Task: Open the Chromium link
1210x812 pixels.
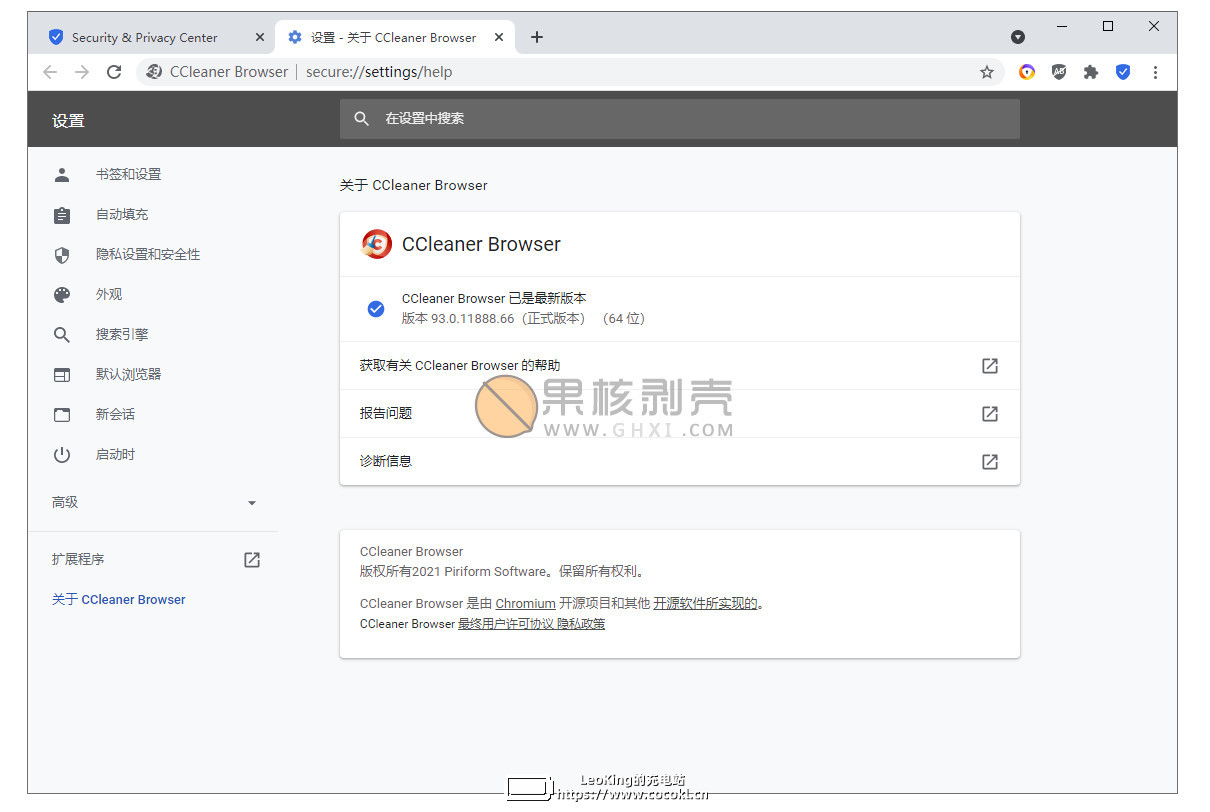Action: tap(525, 603)
